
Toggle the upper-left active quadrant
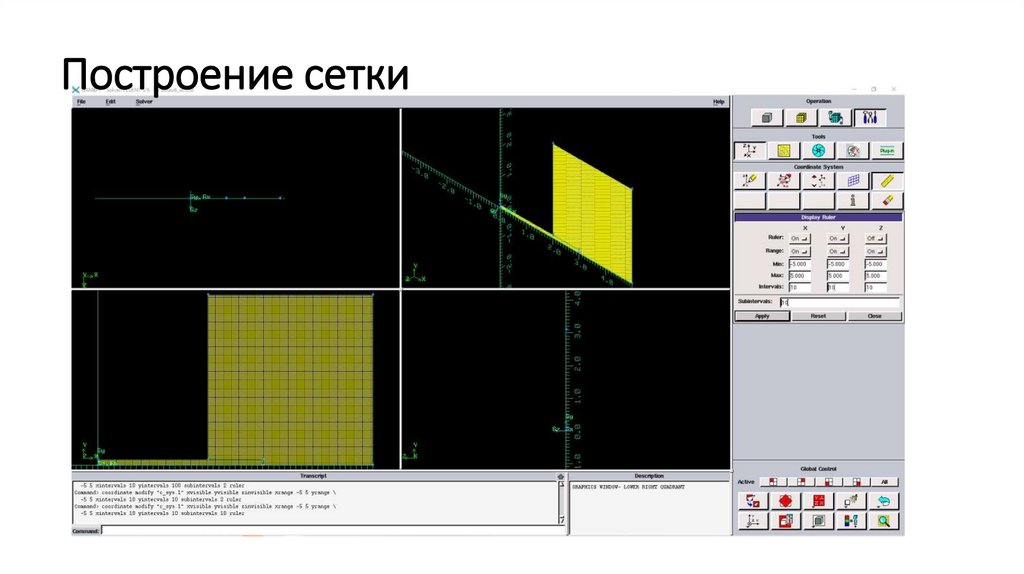pos(773,482)
